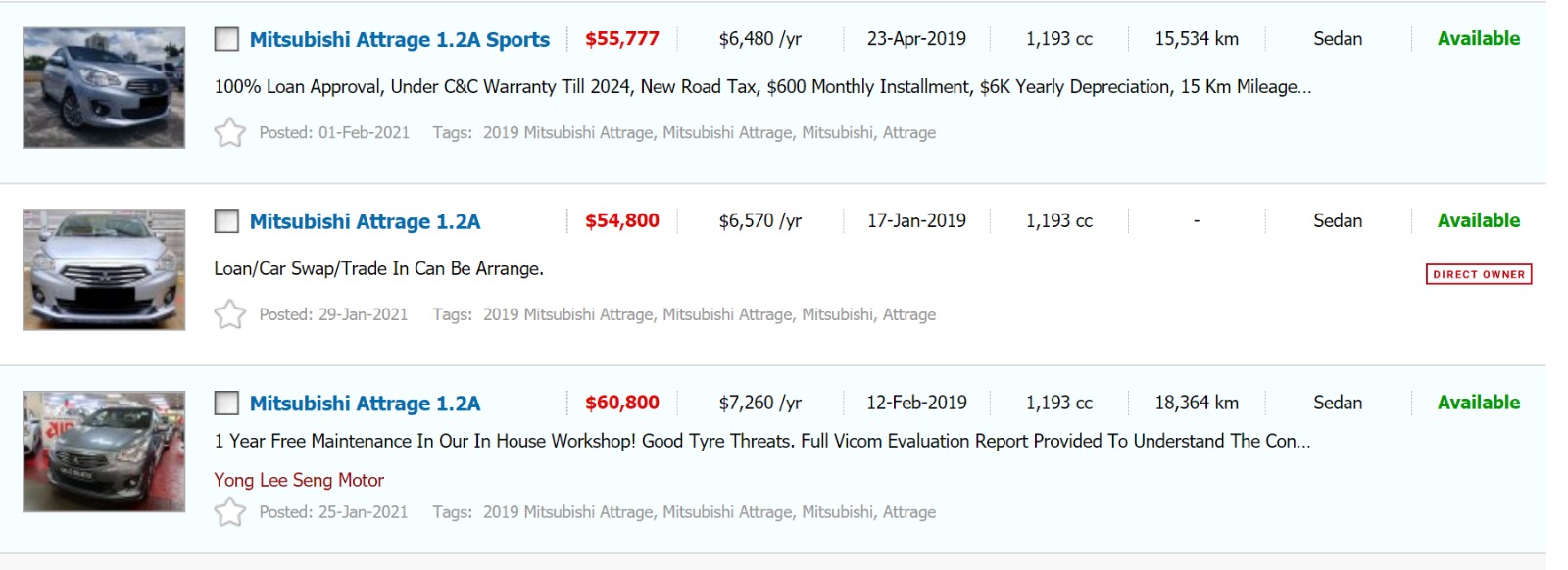Visit the Yong Lee Seng Motor dealer link
This screenshot has width=1568, height=570.
point(299,480)
